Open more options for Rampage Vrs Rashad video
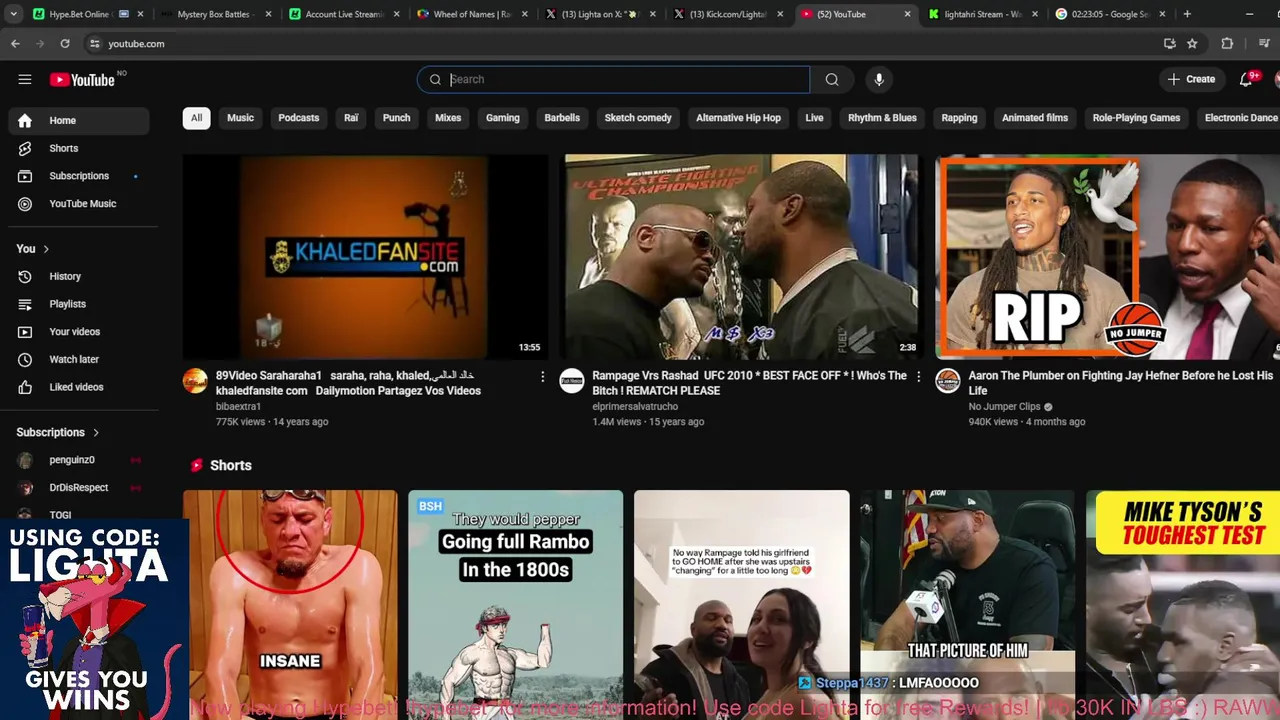Viewport: 1280px width, 720px height. pyautogui.click(x=918, y=377)
